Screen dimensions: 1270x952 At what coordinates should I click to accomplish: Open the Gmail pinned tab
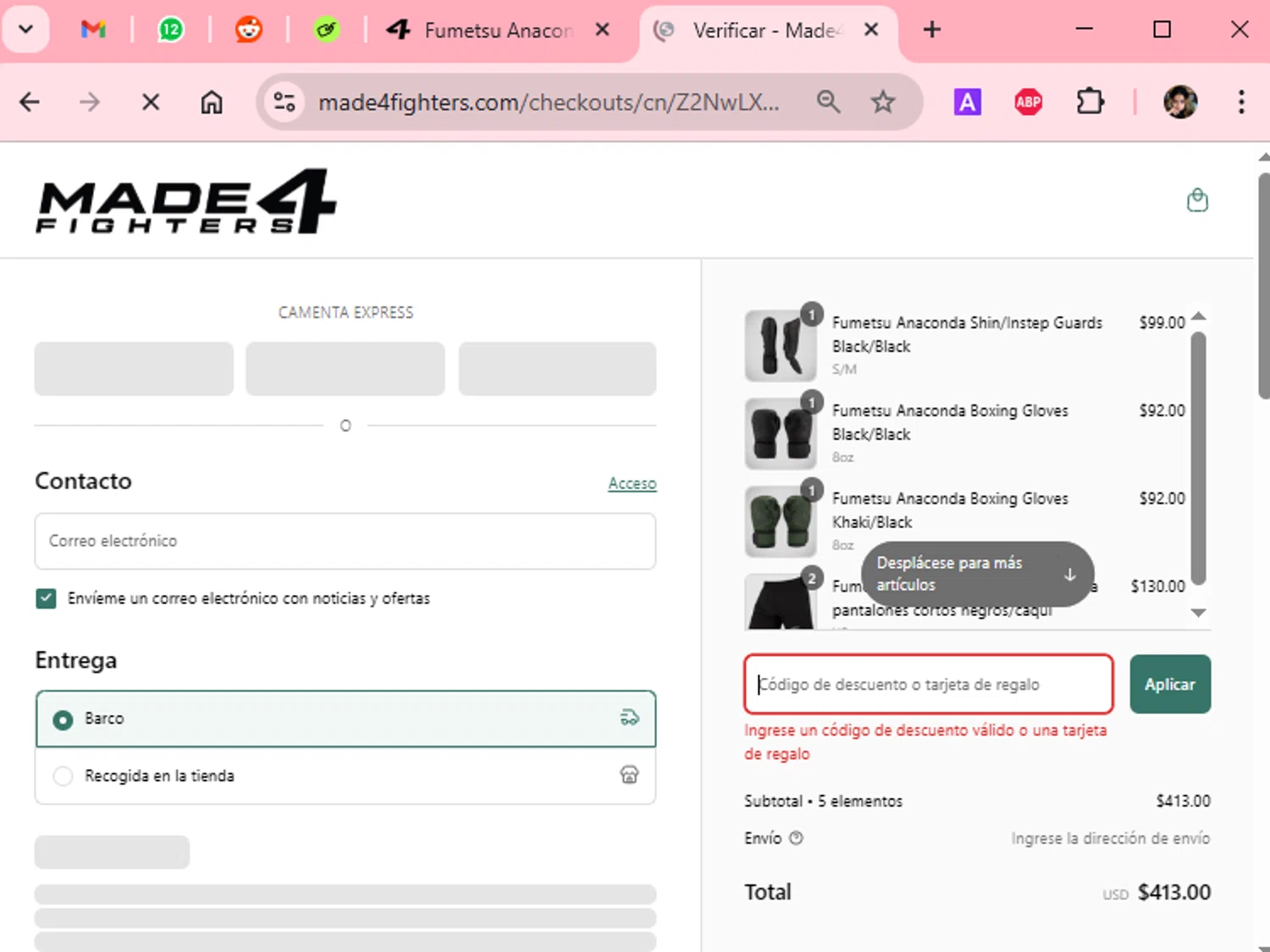pos(93,30)
